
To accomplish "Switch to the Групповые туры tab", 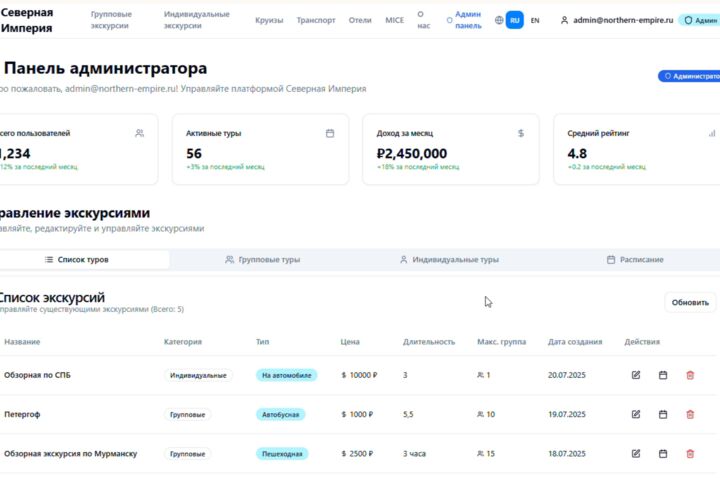I will pos(263,260).
